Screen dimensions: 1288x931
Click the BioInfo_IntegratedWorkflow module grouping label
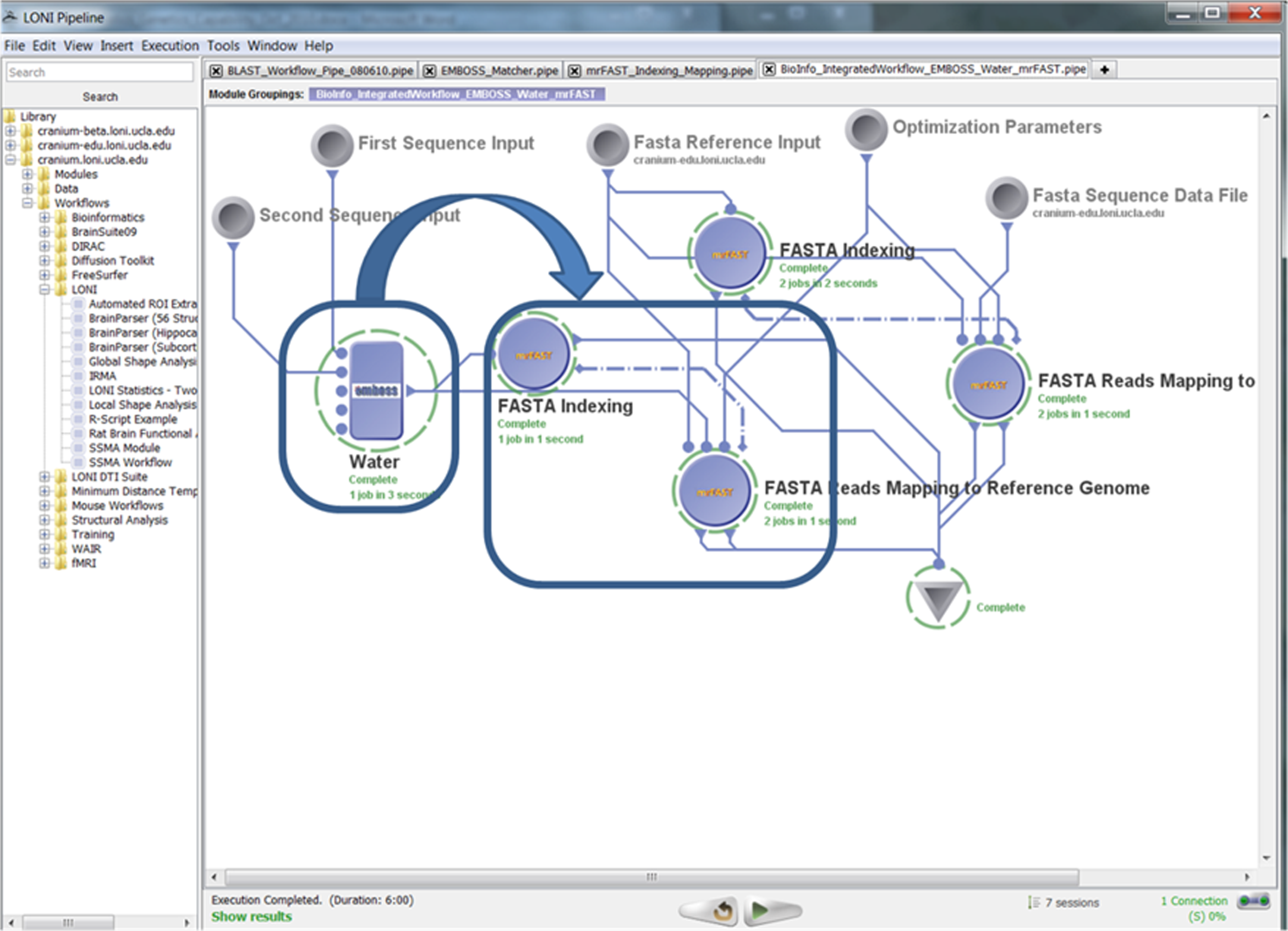click(457, 94)
